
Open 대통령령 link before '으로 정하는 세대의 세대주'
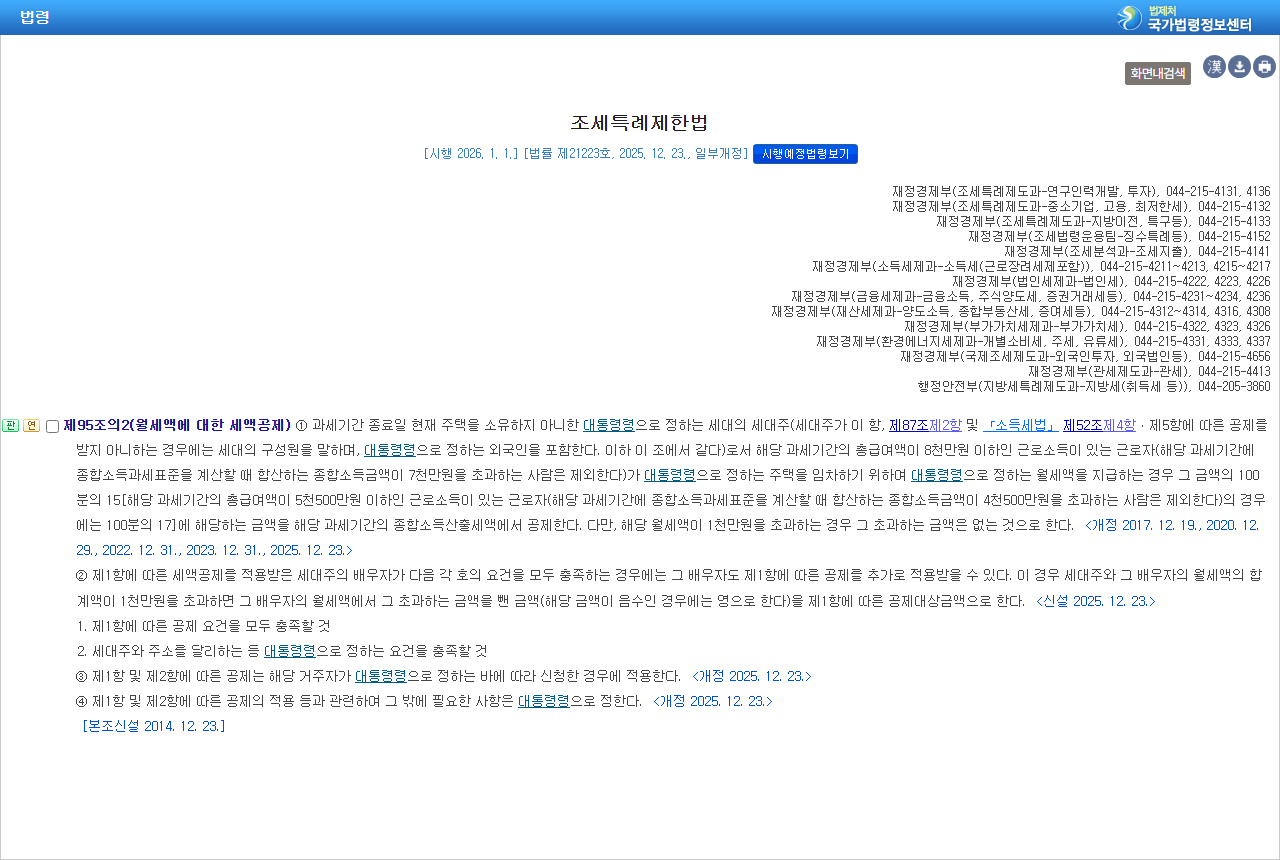[x=609, y=425]
